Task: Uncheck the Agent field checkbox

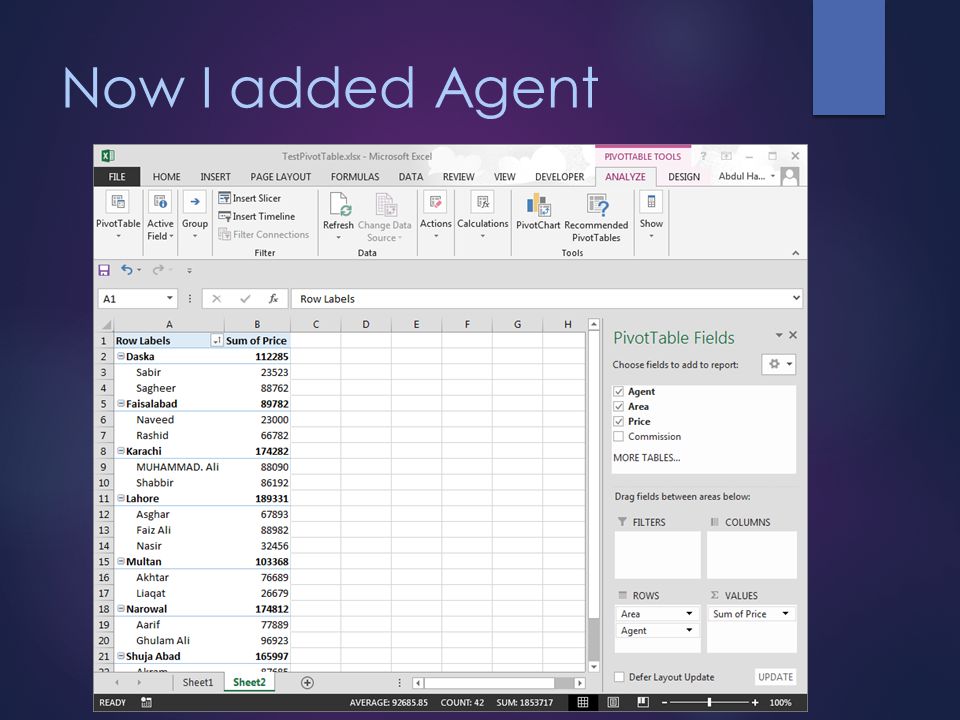Action: click(619, 391)
